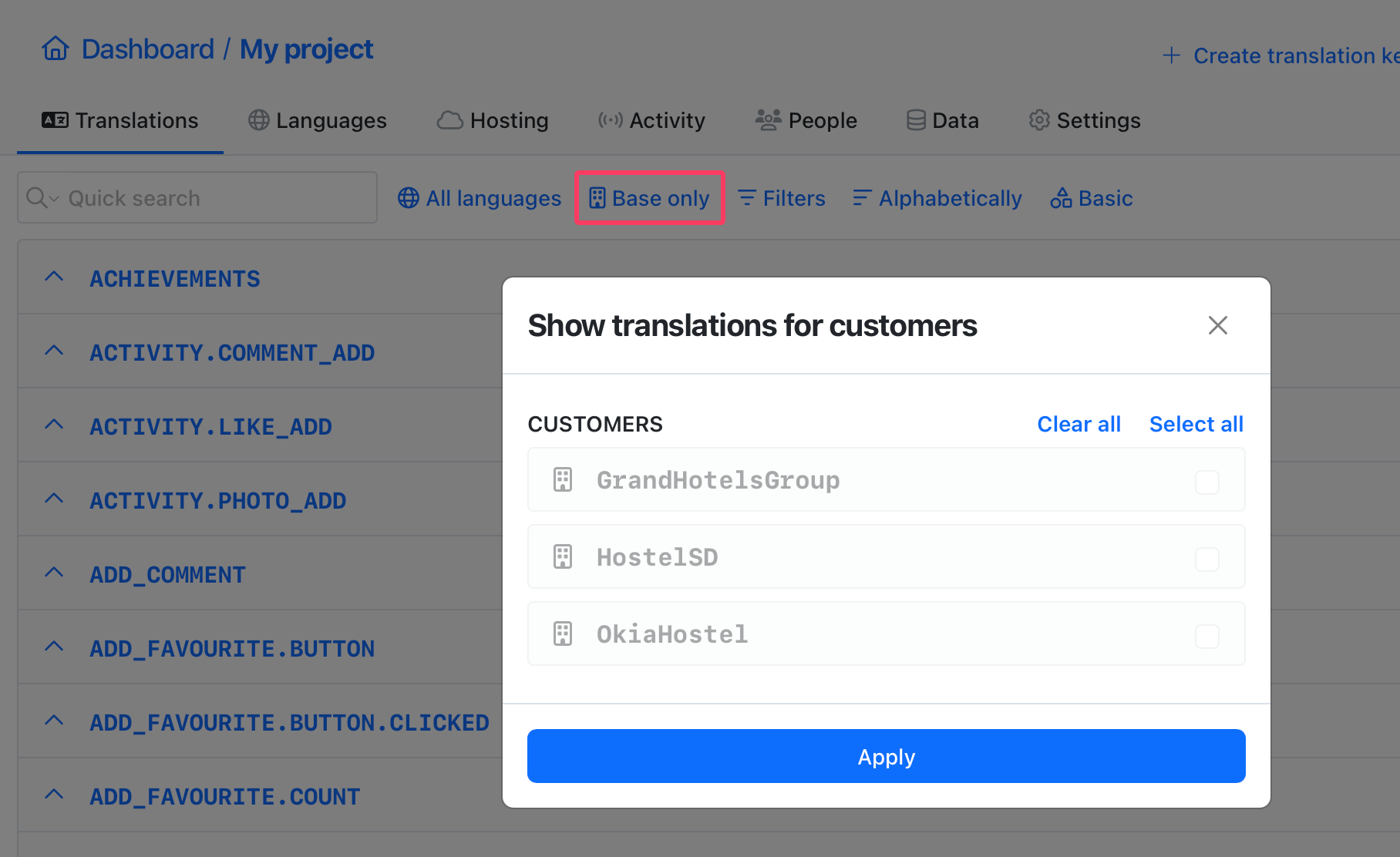Switch to the Translations tab

pyautogui.click(x=120, y=120)
